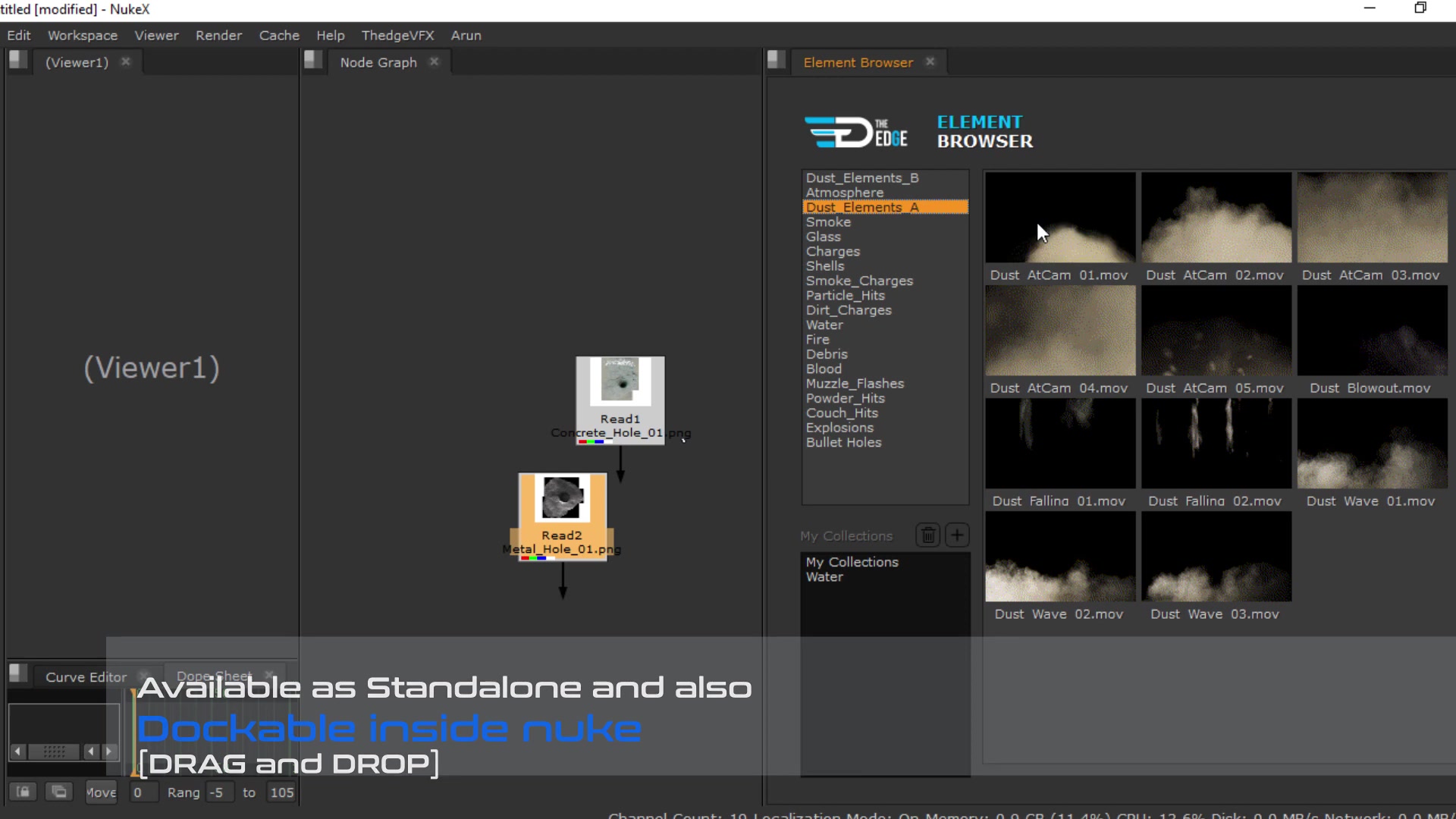Click the Element Browser pane layout icon
The height and width of the screenshot is (819, 1456).
tap(776, 60)
